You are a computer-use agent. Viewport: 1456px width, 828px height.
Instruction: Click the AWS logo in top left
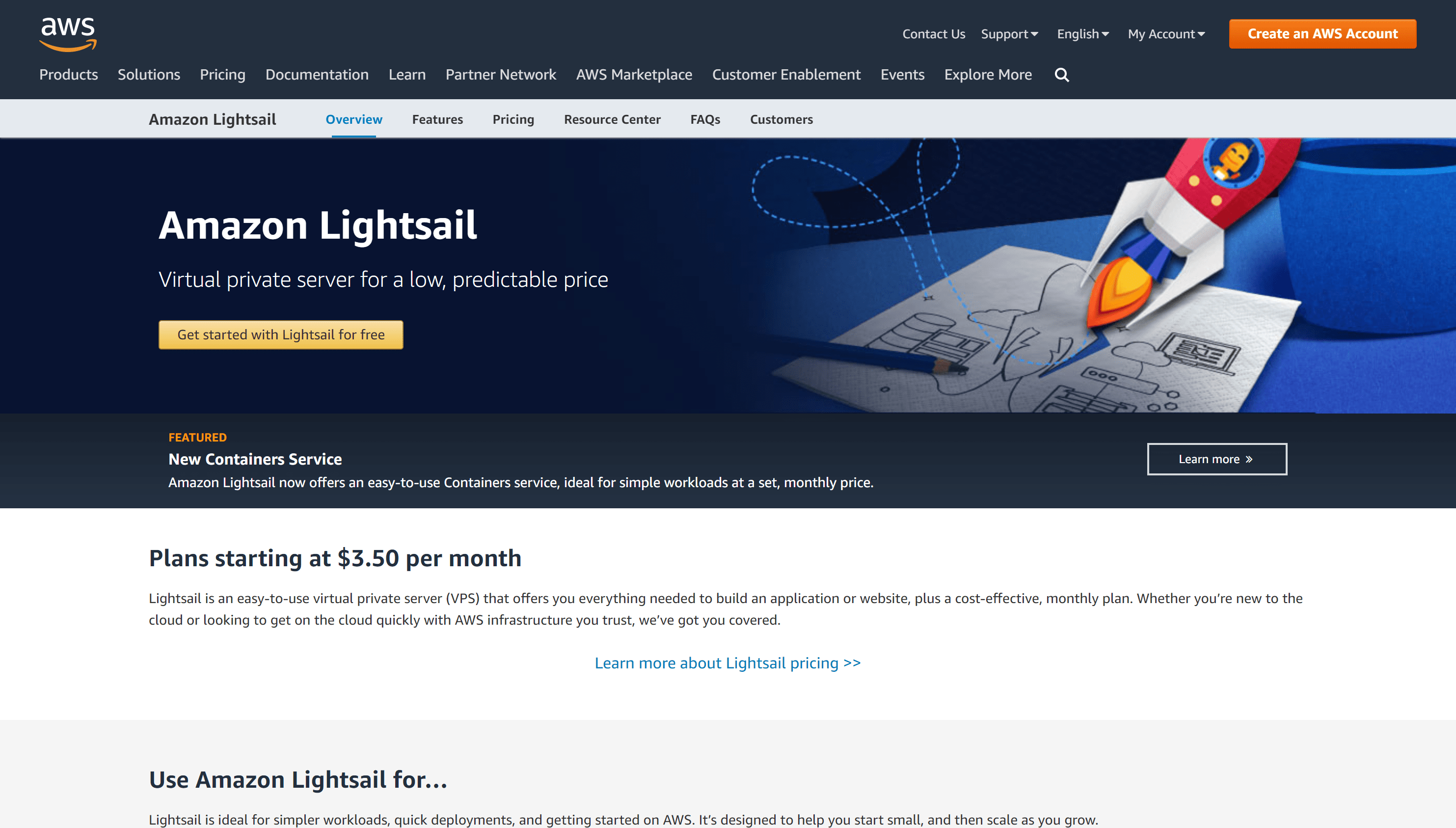pyautogui.click(x=71, y=34)
